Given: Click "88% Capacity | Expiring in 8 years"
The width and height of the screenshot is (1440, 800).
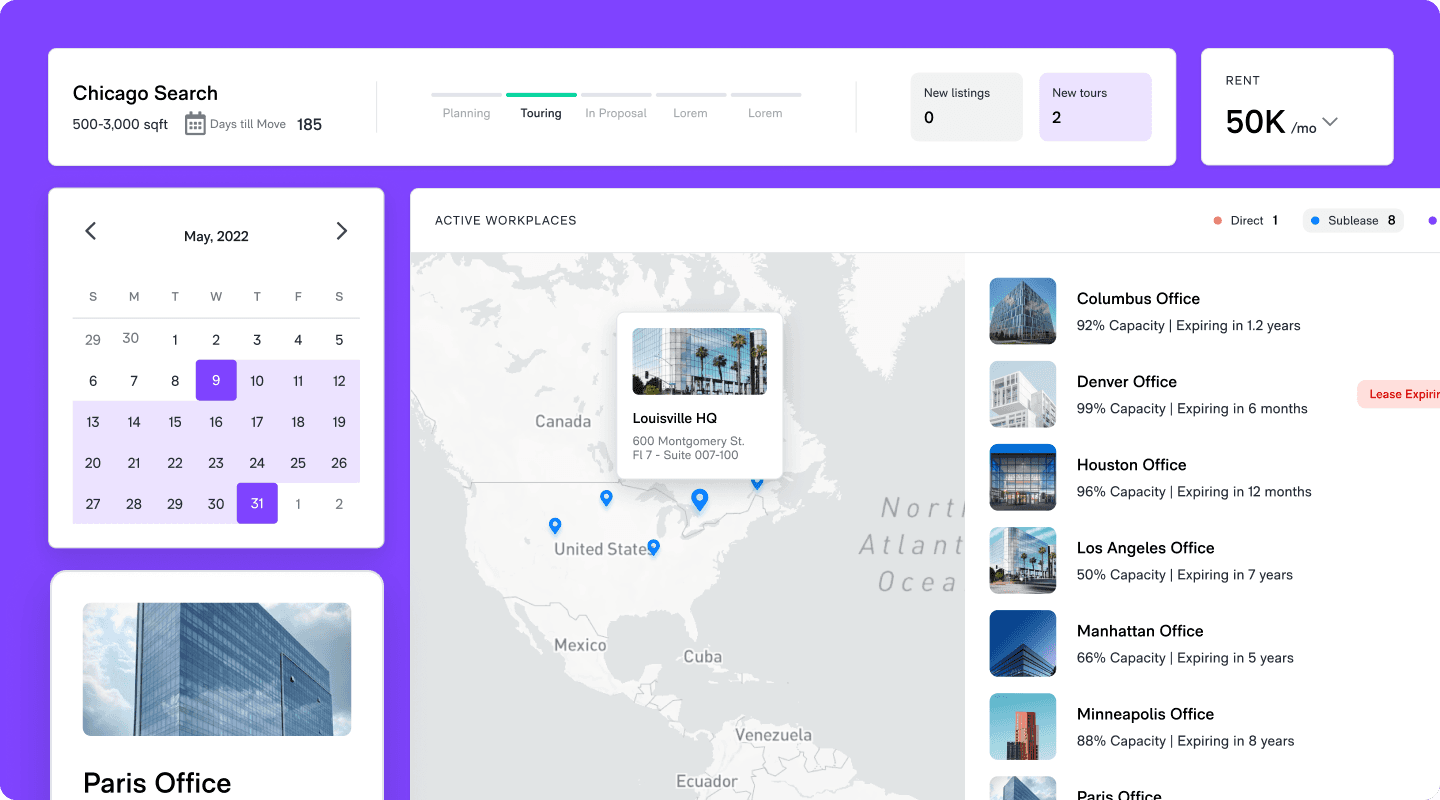Looking at the screenshot, I should [1186, 741].
